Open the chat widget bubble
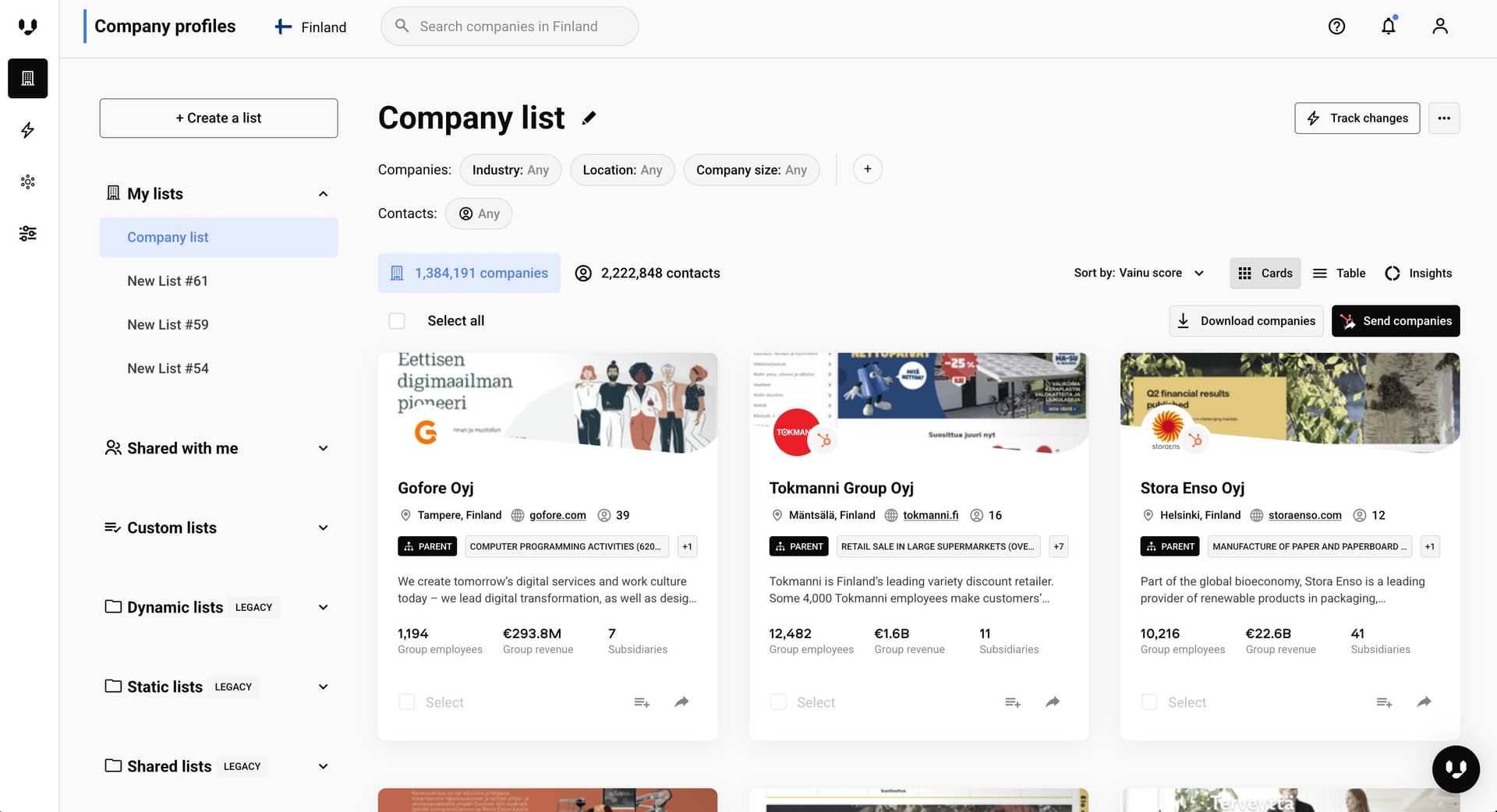The width and height of the screenshot is (1497, 812). click(1456, 769)
